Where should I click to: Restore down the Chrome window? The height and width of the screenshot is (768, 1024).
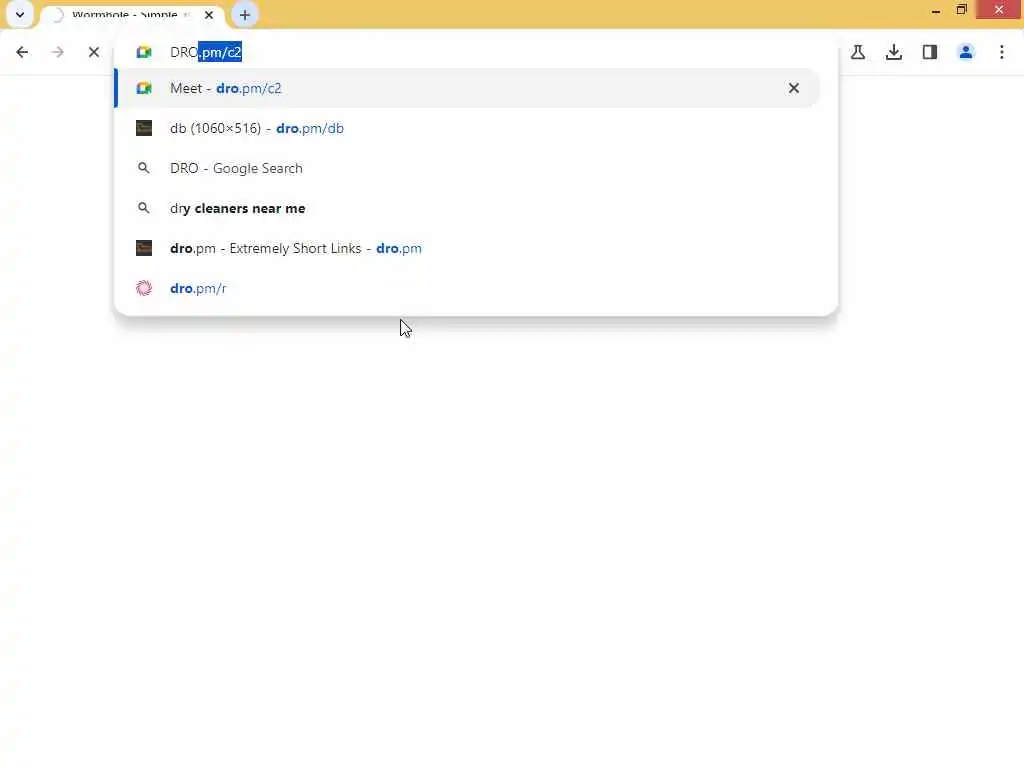[x=961, y=10]
